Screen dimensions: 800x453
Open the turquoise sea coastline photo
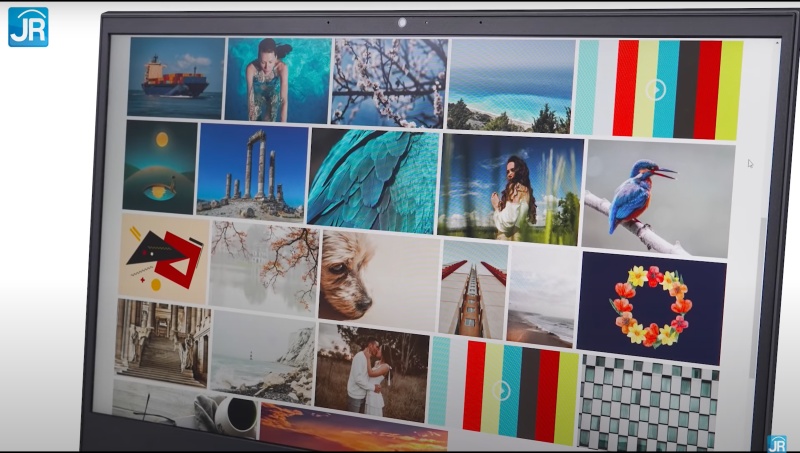[511, 86]
